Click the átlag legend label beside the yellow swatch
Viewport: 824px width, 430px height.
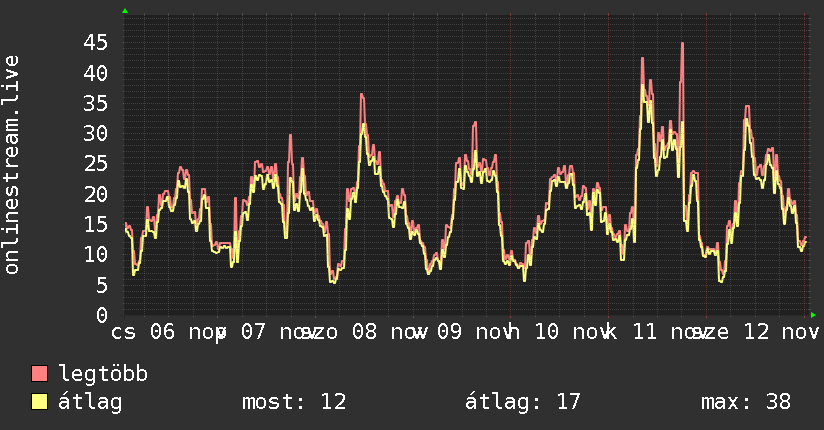(x=90, y=402)
